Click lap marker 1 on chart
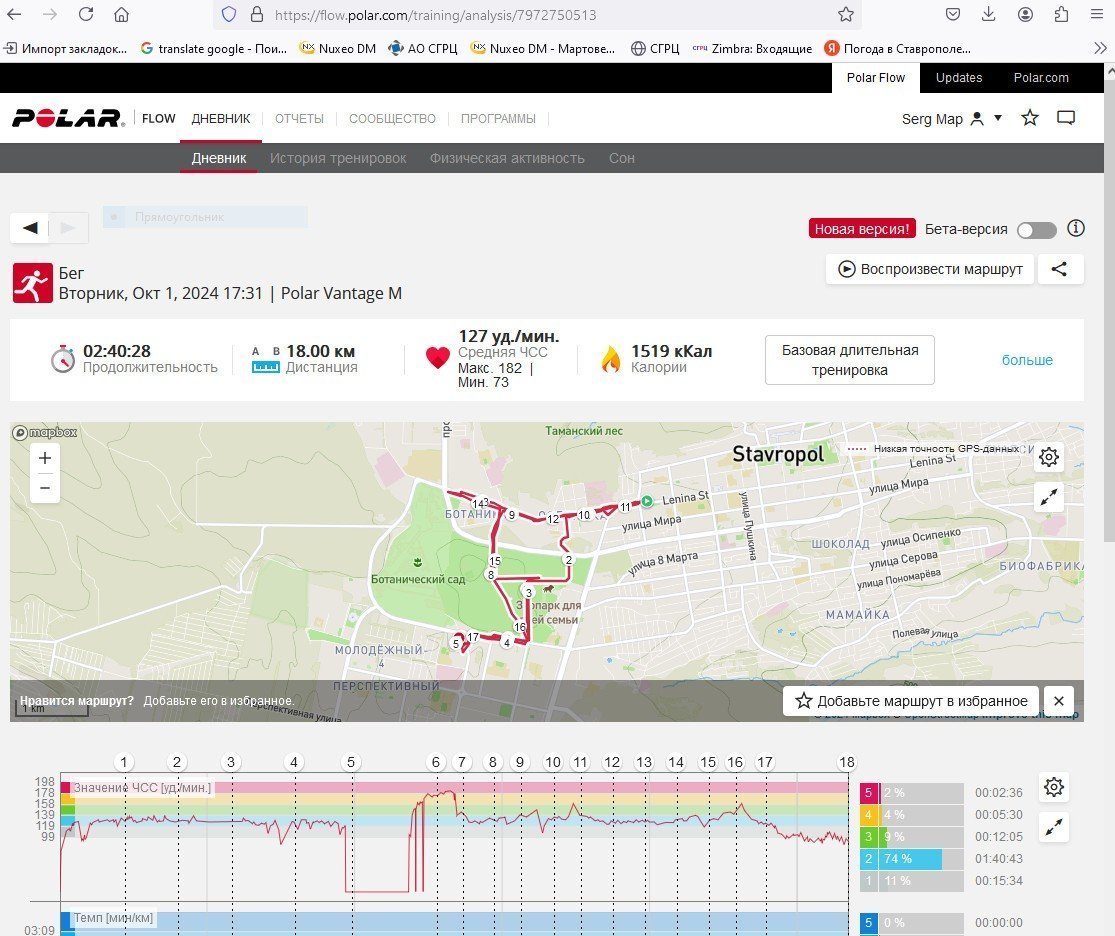The width and height of the screenshot is (1115, 936). tap(124, 762)
